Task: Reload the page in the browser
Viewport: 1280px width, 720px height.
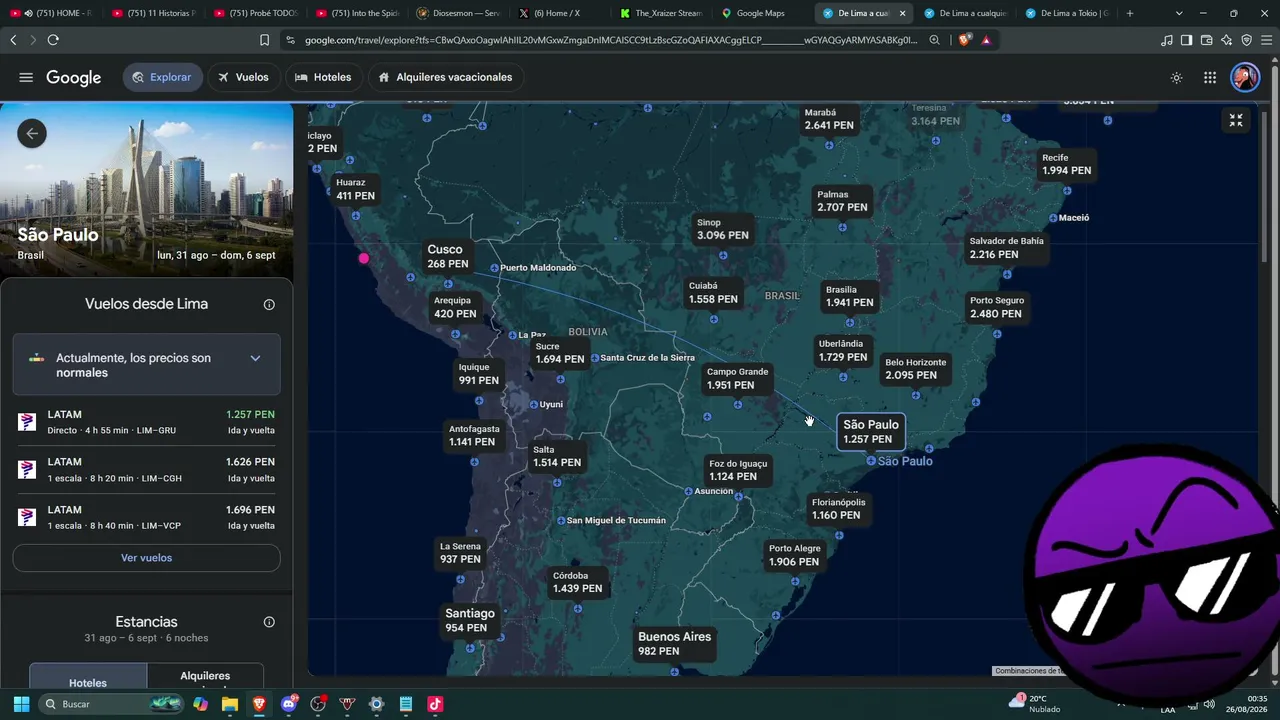Action: 53,40
